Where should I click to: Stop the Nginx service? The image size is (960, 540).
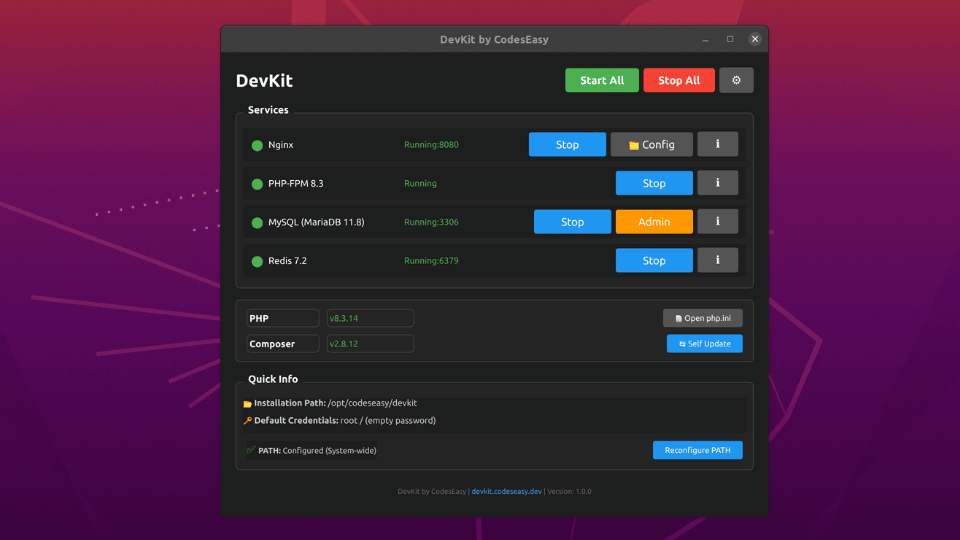[x=567, y=144]
